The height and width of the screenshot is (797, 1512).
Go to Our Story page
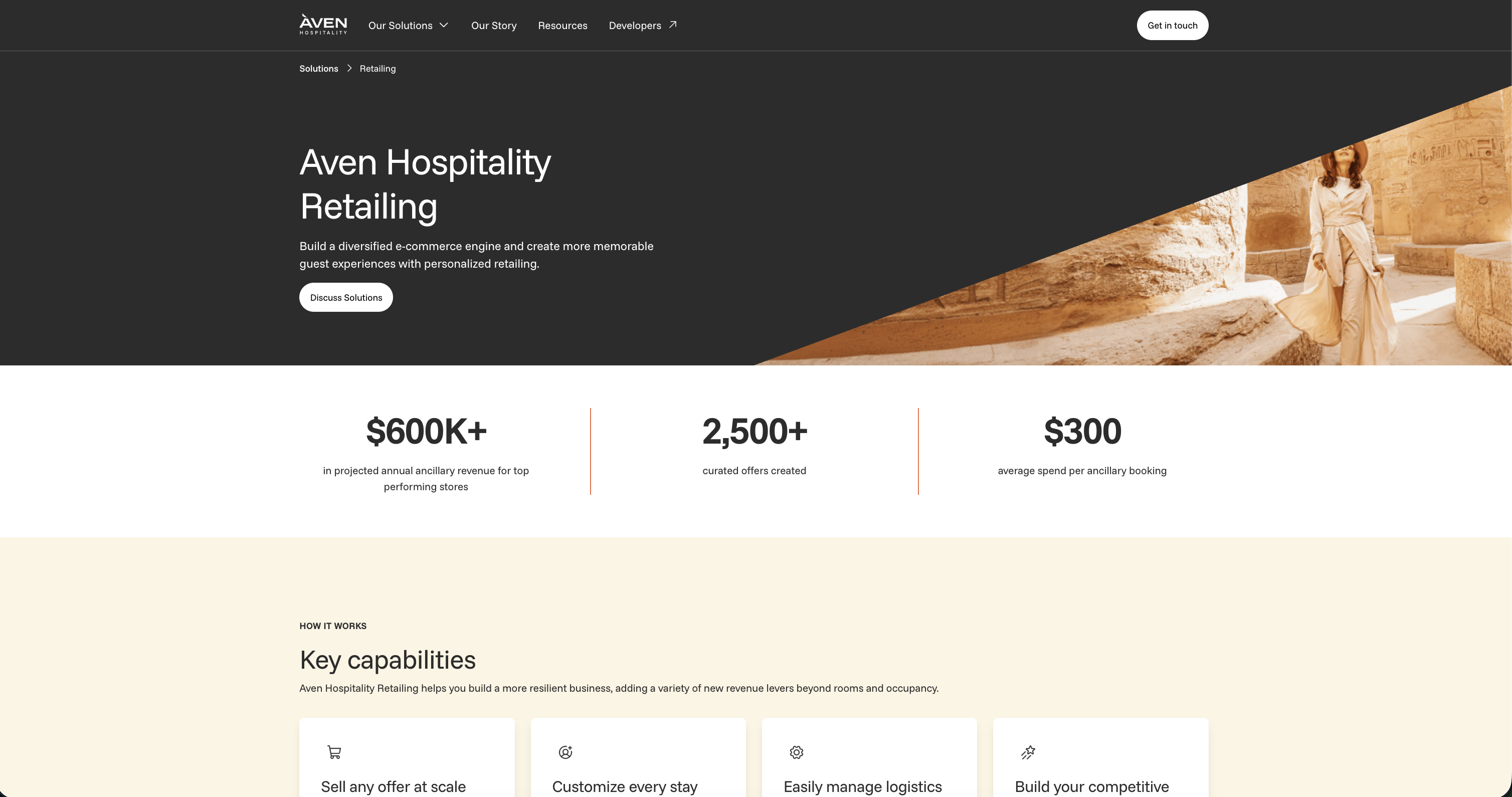pyautogui.click(x=494, y=25)
